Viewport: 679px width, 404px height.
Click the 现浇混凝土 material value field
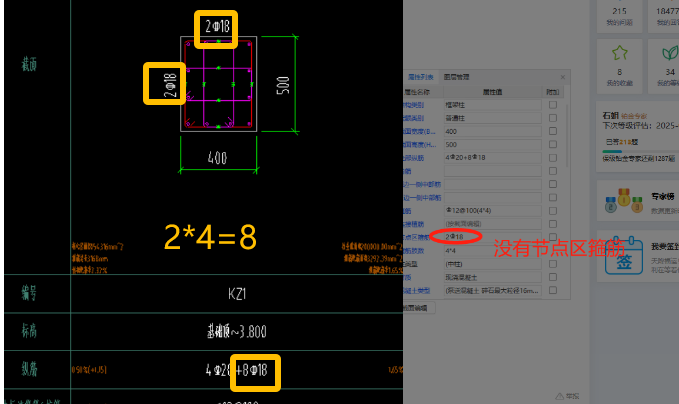click(492, 277)
